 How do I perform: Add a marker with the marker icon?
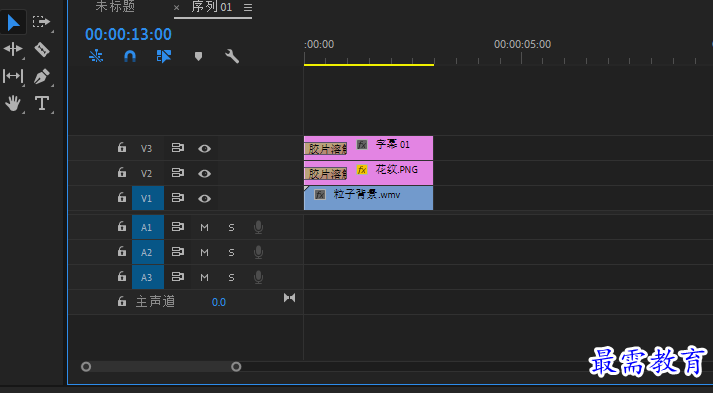coord(198,56)
